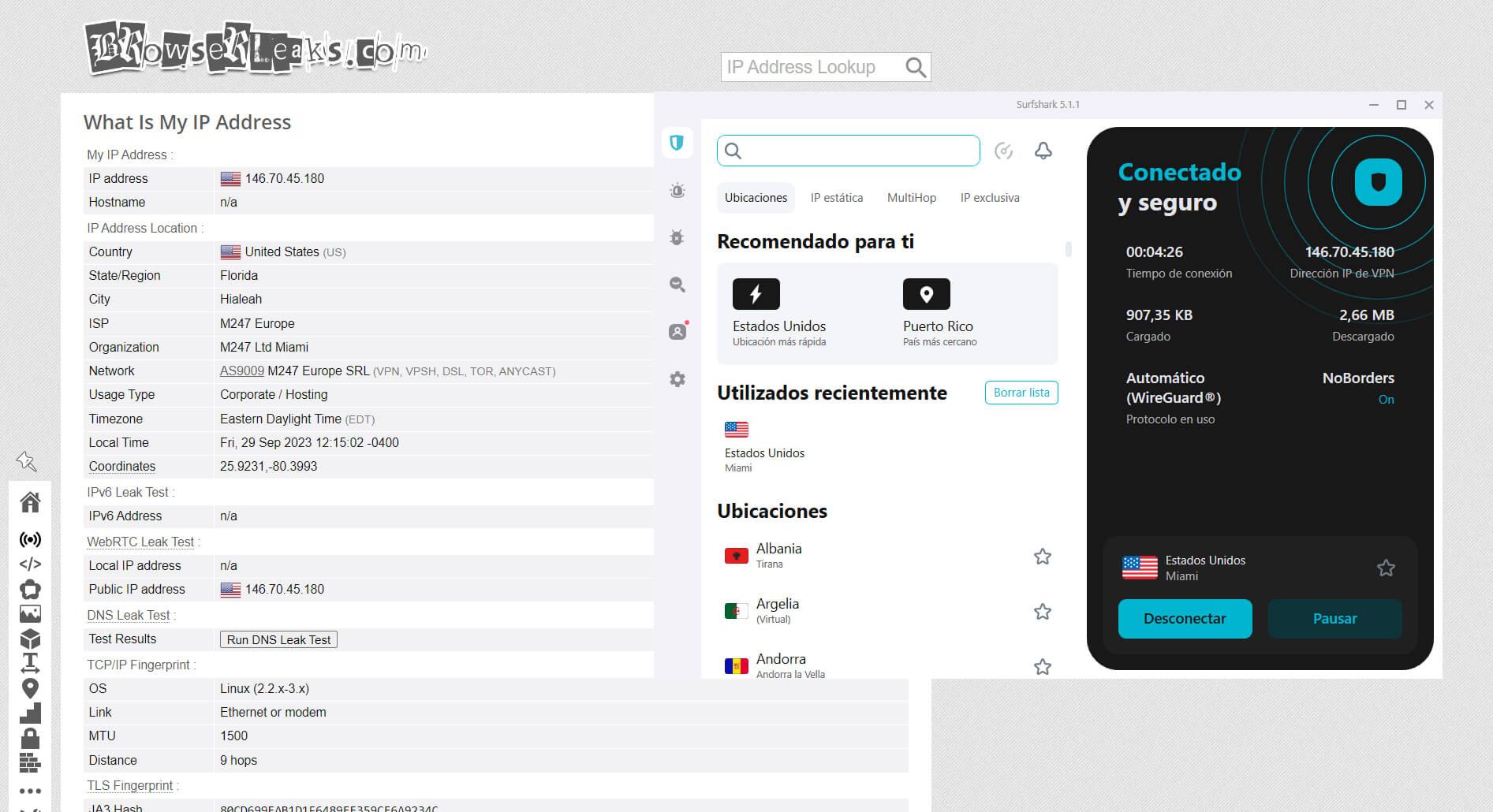The height and width of the screenshot is (812, 1493).
Task: Open Surfshark settings gear icon
Action: tap(677, 379)
